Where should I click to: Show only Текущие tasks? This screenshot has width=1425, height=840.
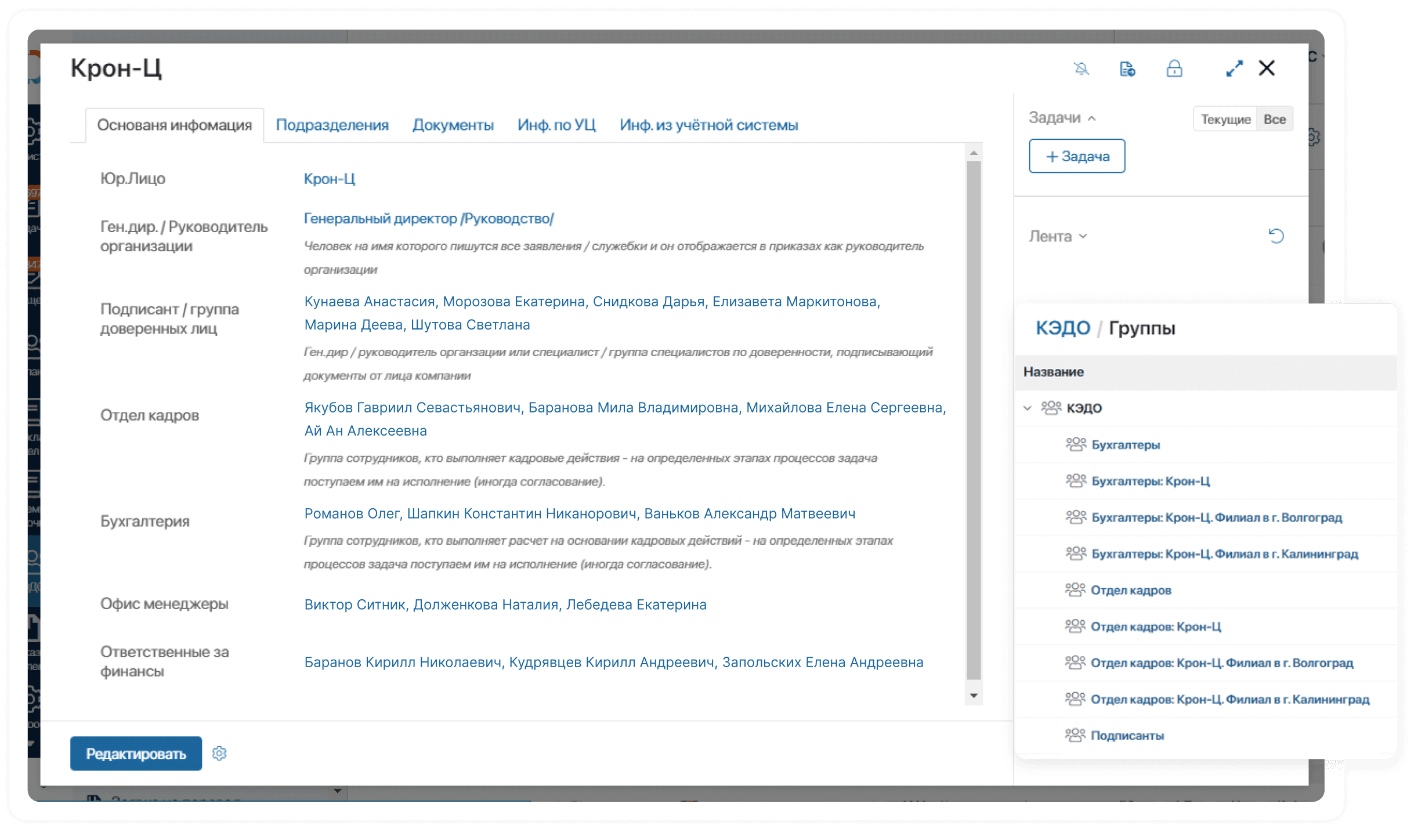[x=1225, y=119]
